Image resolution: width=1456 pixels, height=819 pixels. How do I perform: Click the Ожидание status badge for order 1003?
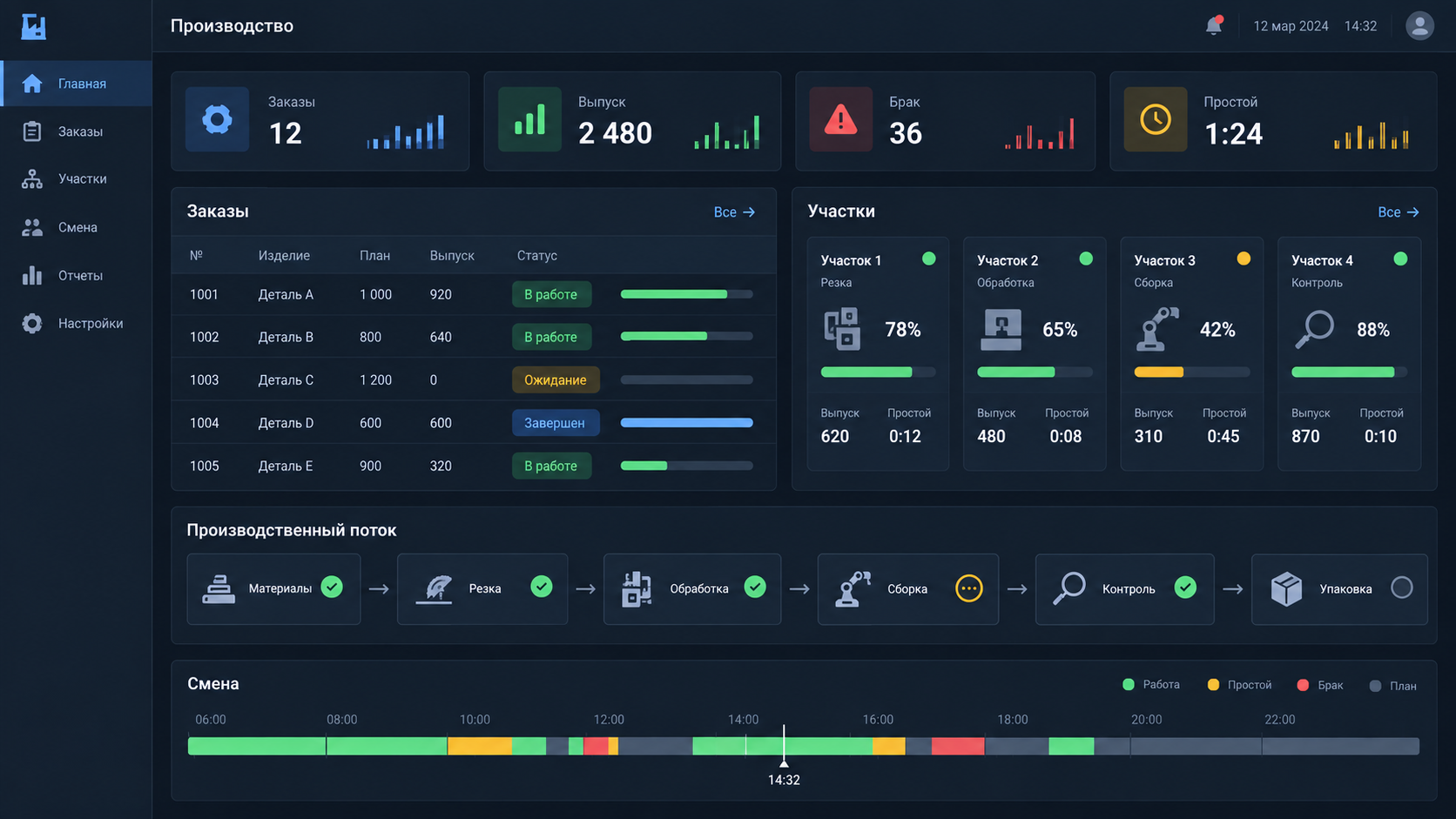point(556,380)
